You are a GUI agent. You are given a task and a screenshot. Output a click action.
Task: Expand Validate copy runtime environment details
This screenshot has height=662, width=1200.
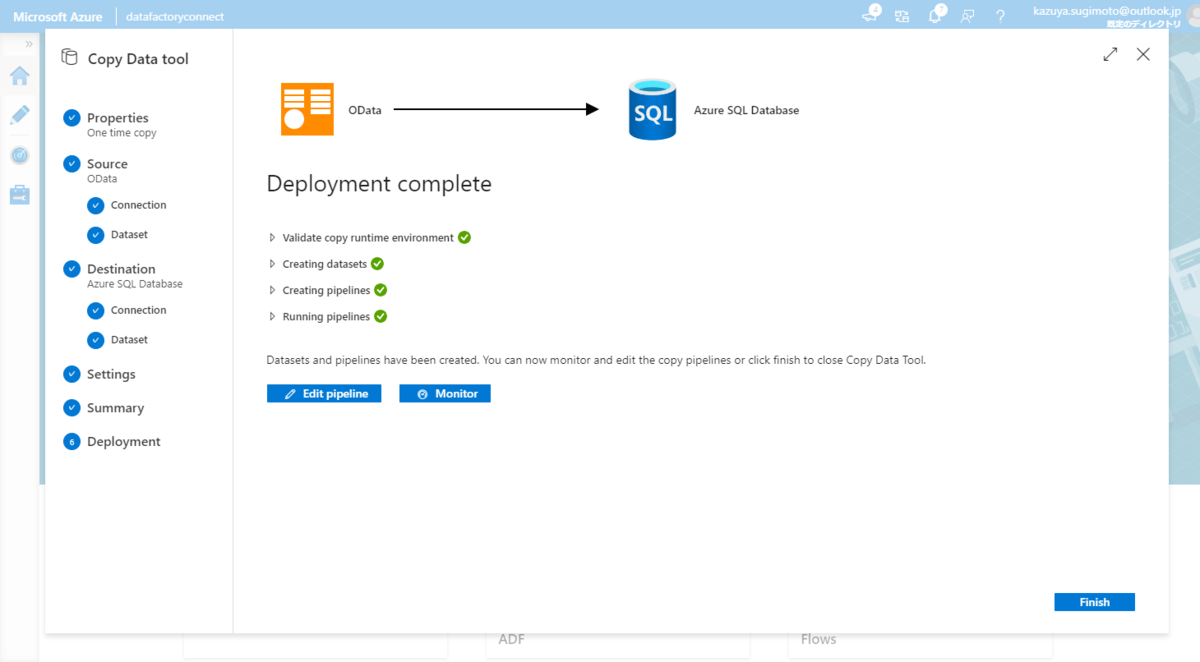point(272,238)
